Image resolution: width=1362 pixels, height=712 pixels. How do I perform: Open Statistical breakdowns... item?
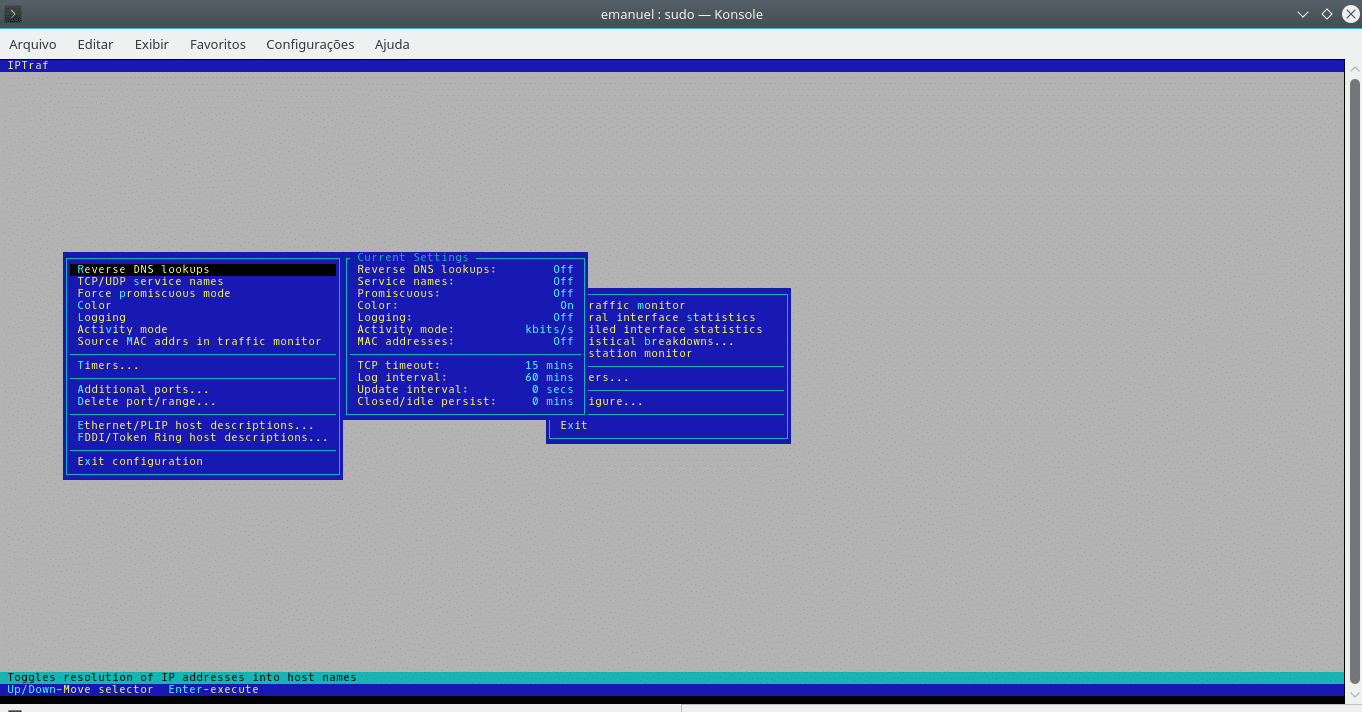pos(661,341)
